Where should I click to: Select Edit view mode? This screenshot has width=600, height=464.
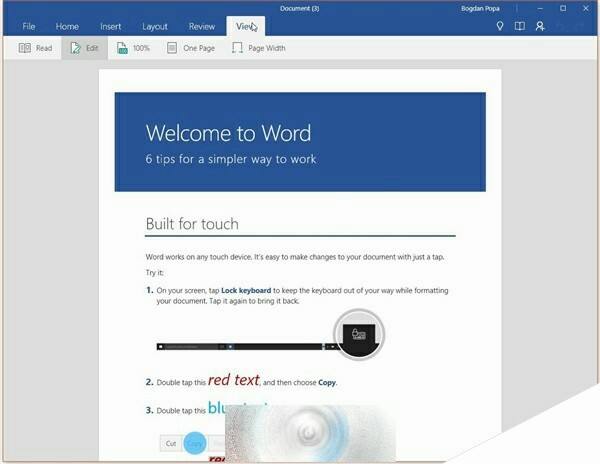(x=85, y=48)
